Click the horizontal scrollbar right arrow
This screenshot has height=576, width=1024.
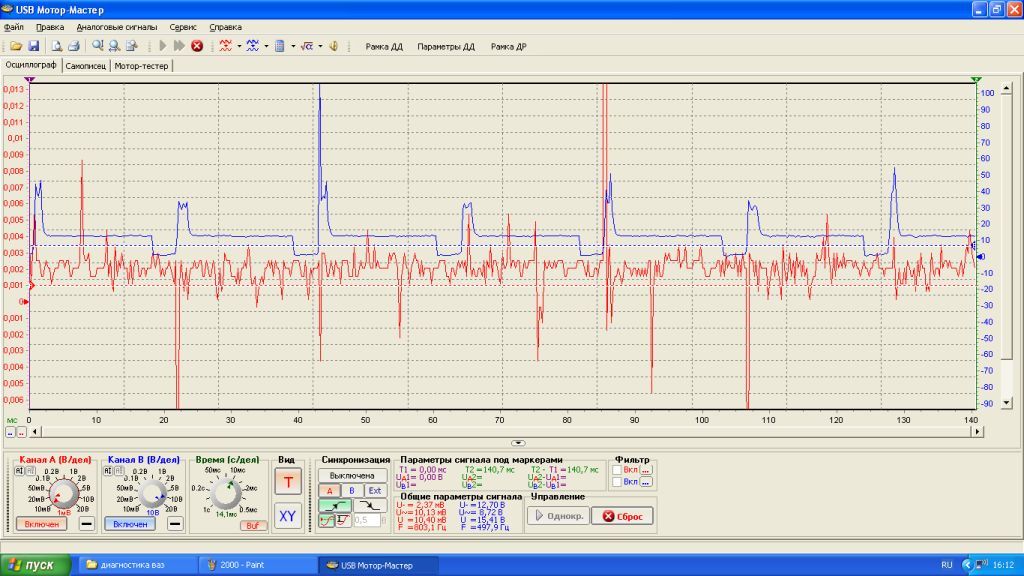(977, 431)
